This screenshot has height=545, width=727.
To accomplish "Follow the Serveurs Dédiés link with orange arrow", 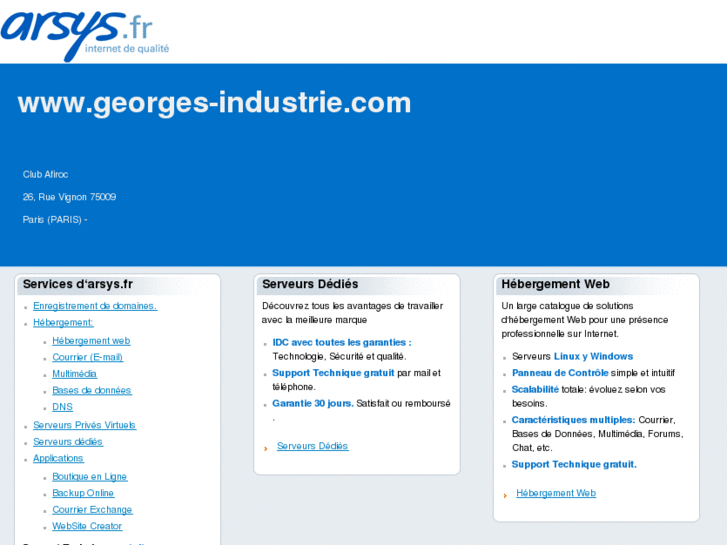I will [x=312, y=446].
